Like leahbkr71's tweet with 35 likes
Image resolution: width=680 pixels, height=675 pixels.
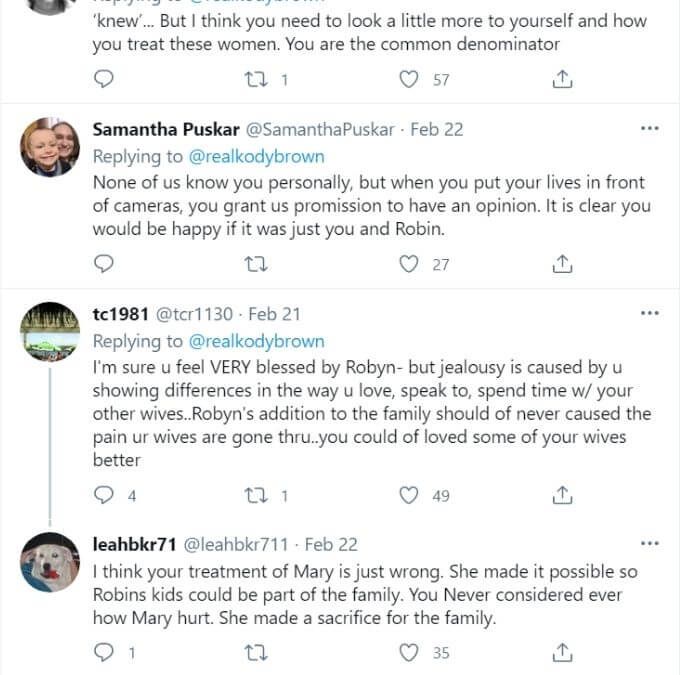[x=409, y=652]
